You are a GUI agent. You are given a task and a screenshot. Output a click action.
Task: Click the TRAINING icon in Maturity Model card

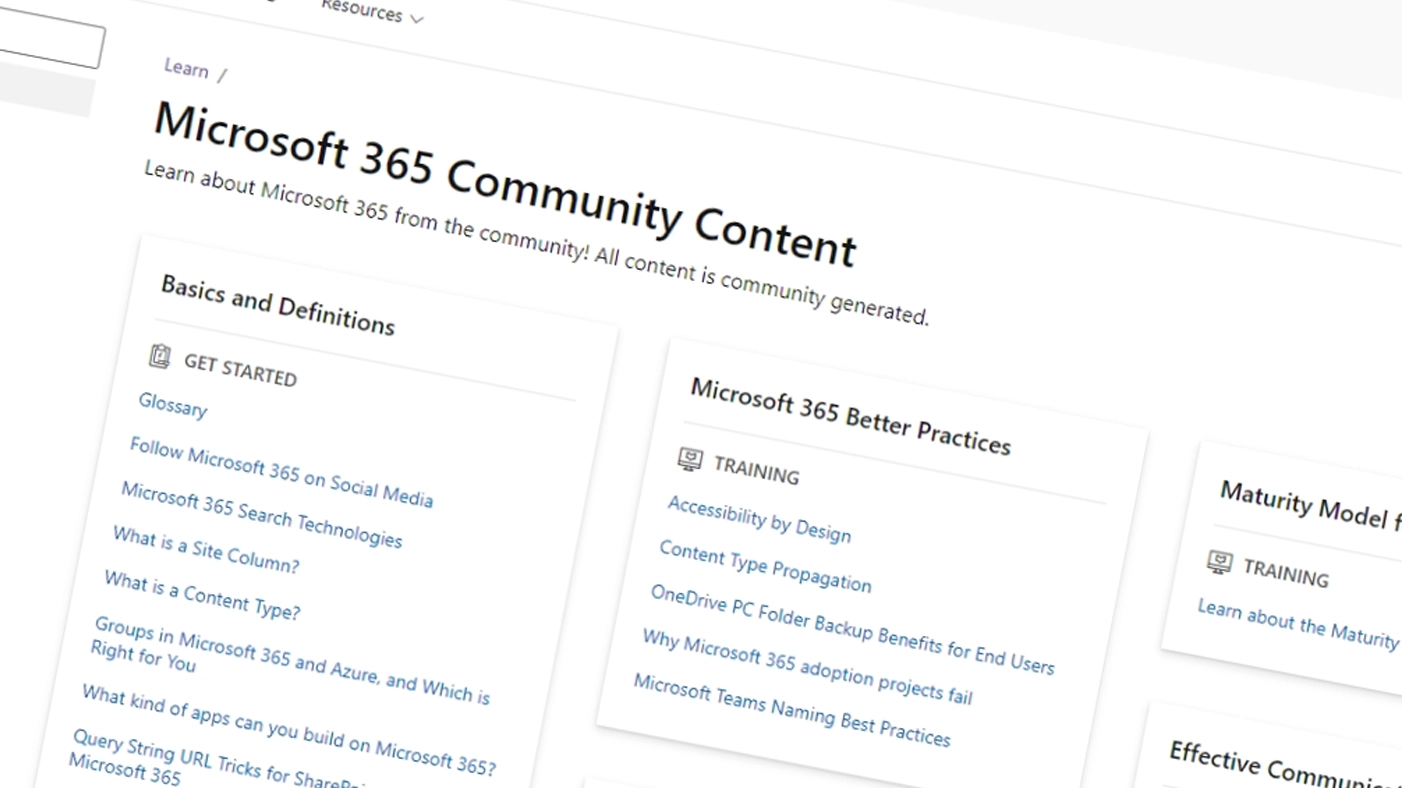point(1218,563)
